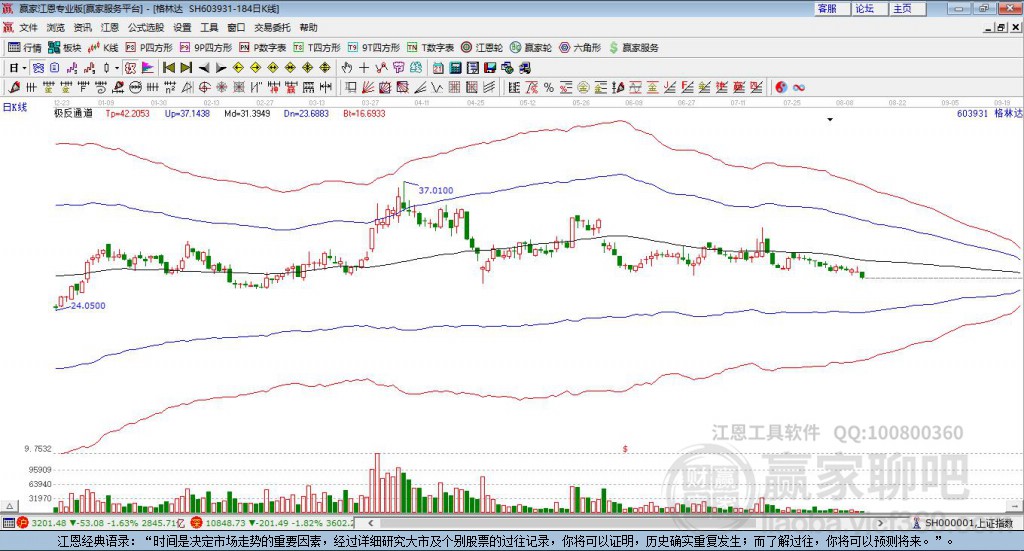Expand panel with triangle at bottom-left of volume
This screenshot has width=1024, height=551.
tap(9, 506)
